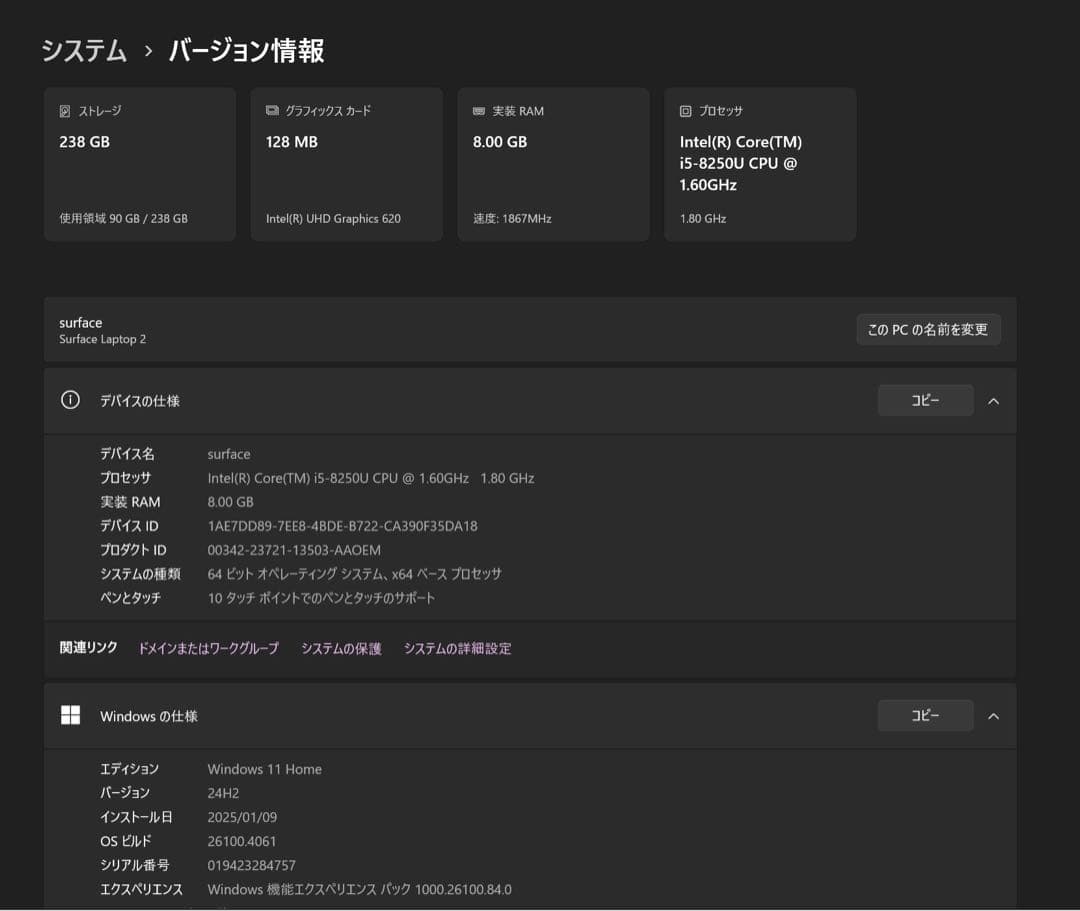Click the storage disk icon
Screen dimensions: 1080x911
coord(65,111)
